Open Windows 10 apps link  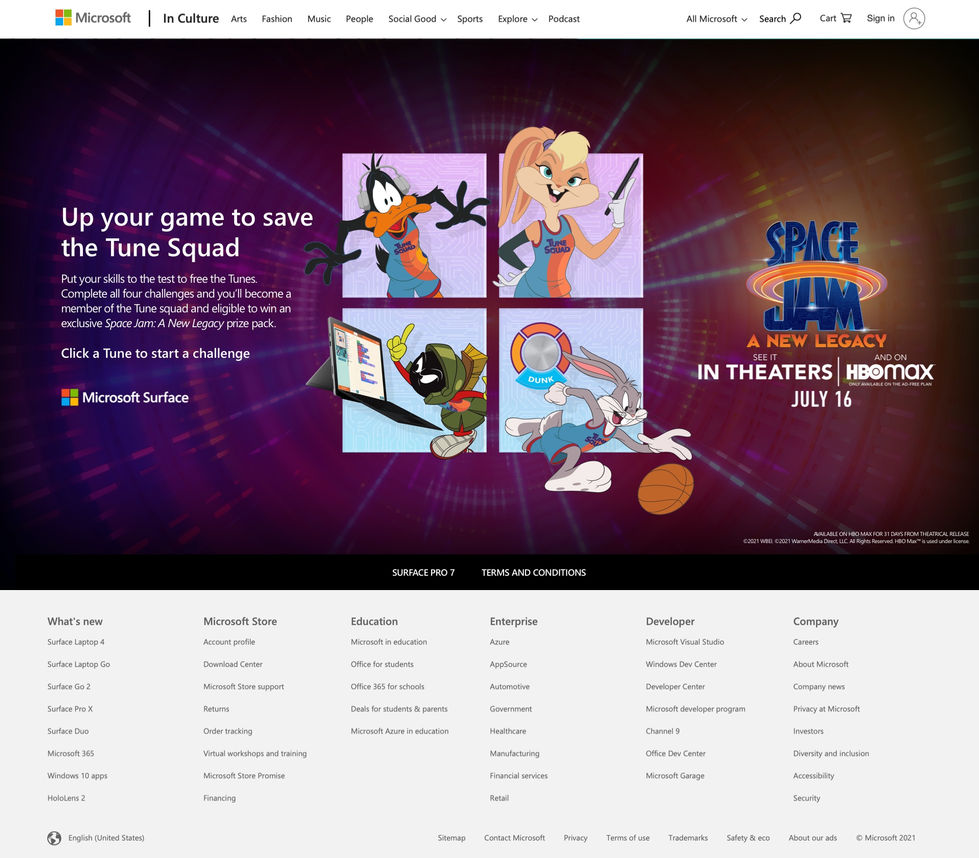point(77,776)
